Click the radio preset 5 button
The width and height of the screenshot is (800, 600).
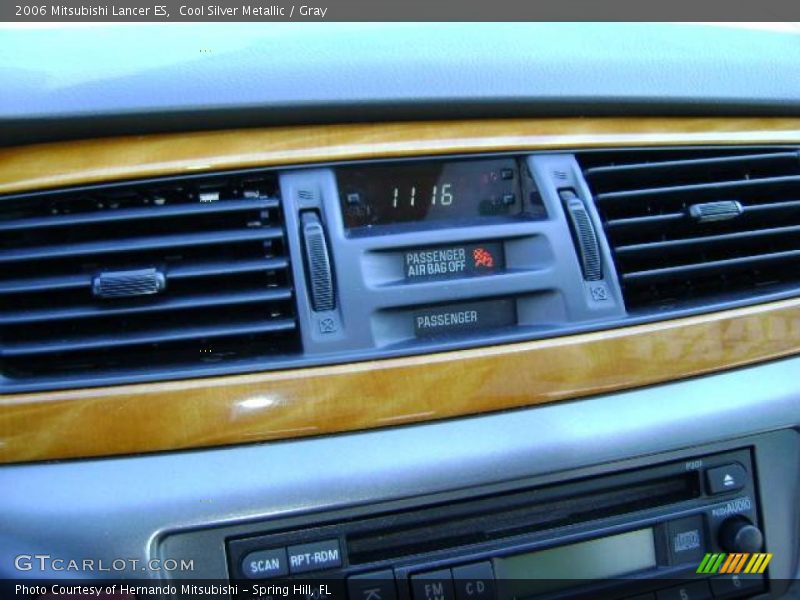pos(684,591)
